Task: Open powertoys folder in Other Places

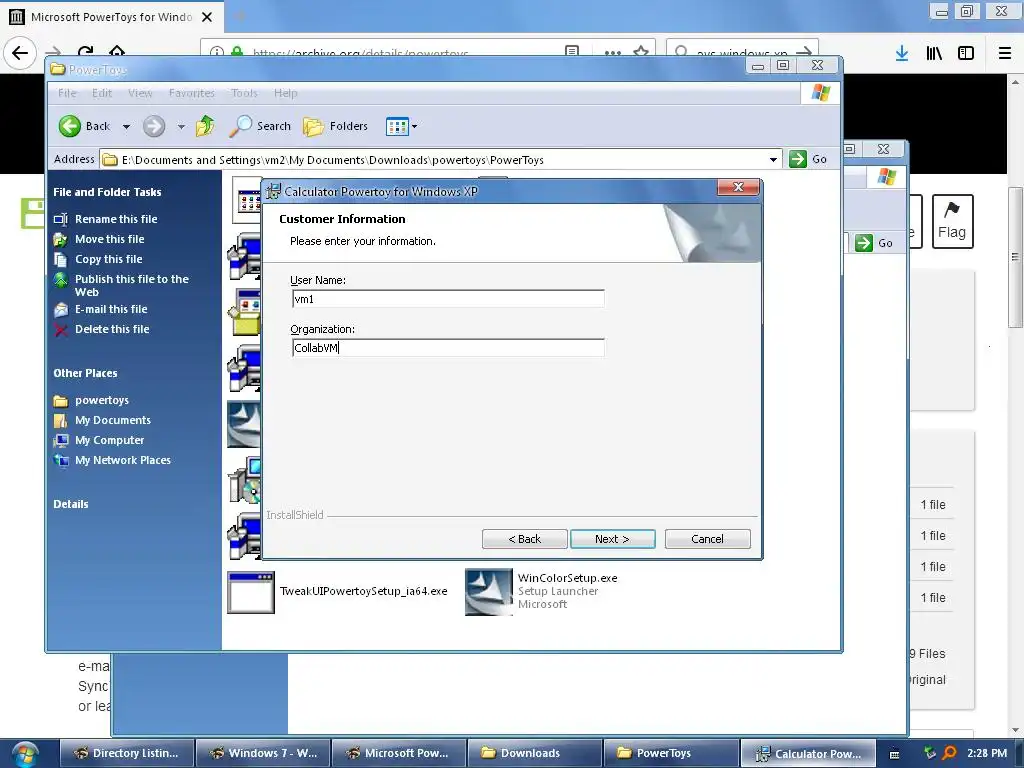Action: click(x=101, y=400)
